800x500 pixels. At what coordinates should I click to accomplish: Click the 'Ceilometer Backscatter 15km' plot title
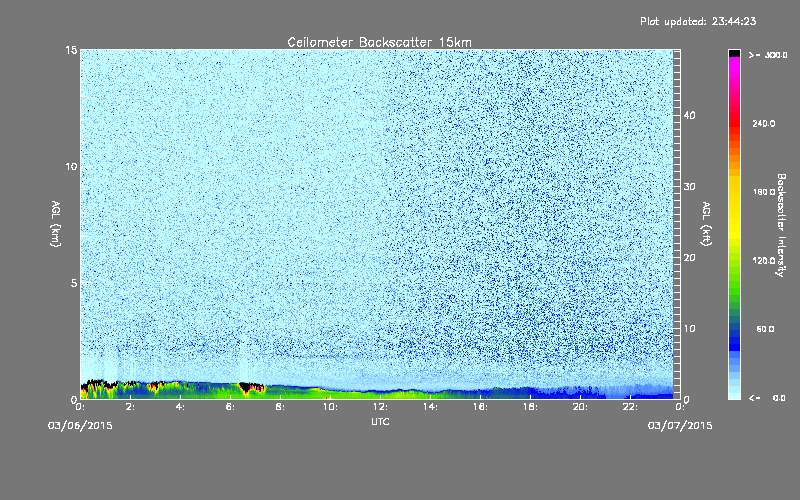(x=379, y=42)
